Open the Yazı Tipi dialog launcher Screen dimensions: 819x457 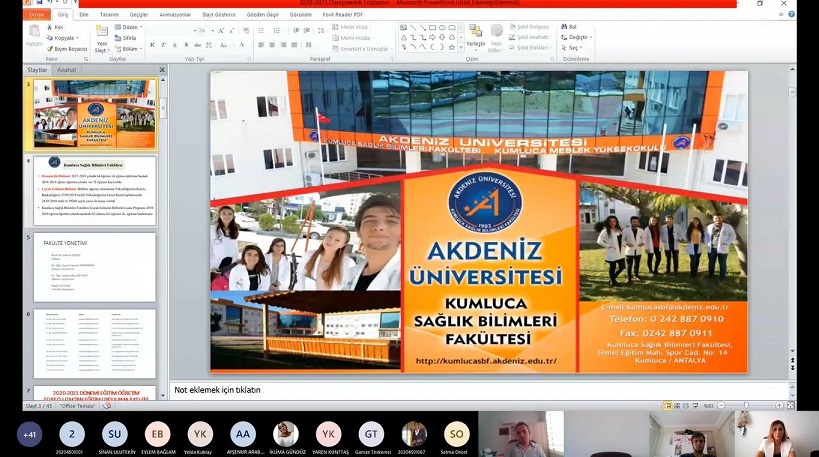coord(249,59)
